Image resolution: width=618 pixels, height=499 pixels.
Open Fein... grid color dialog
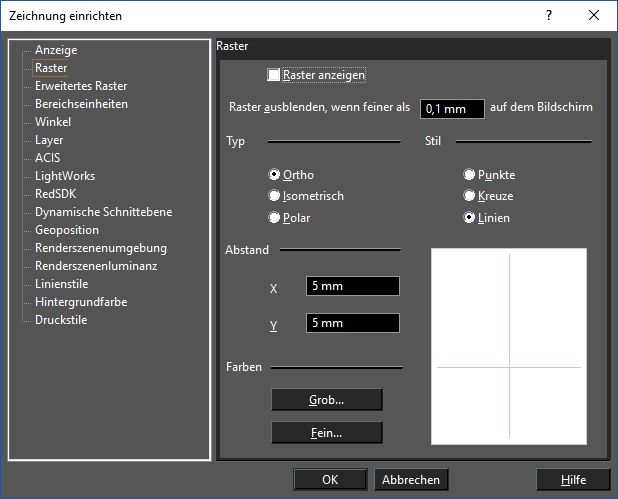pyautogui.click(x=327, y=433)
